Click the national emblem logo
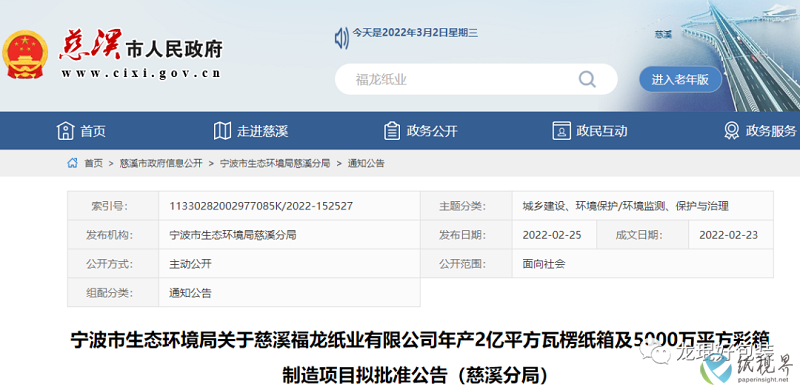Viewport: 800px width, 387px height. coord(25,55)
